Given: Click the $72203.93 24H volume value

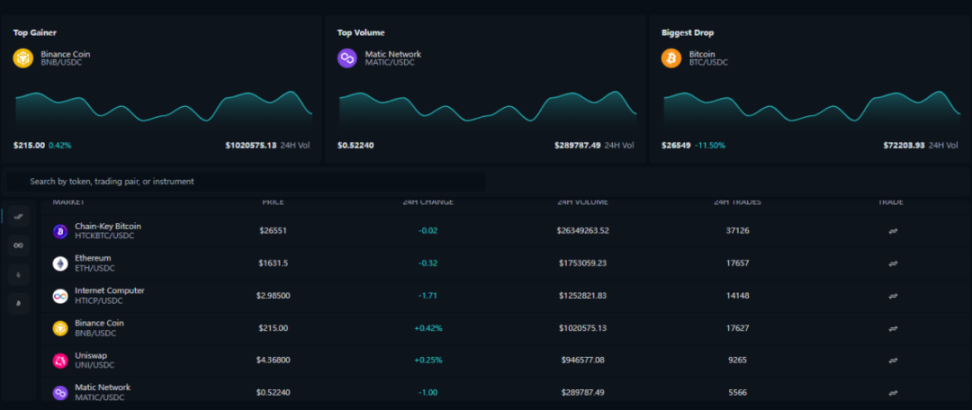Looking at the screenshot, I should (904, 146).
